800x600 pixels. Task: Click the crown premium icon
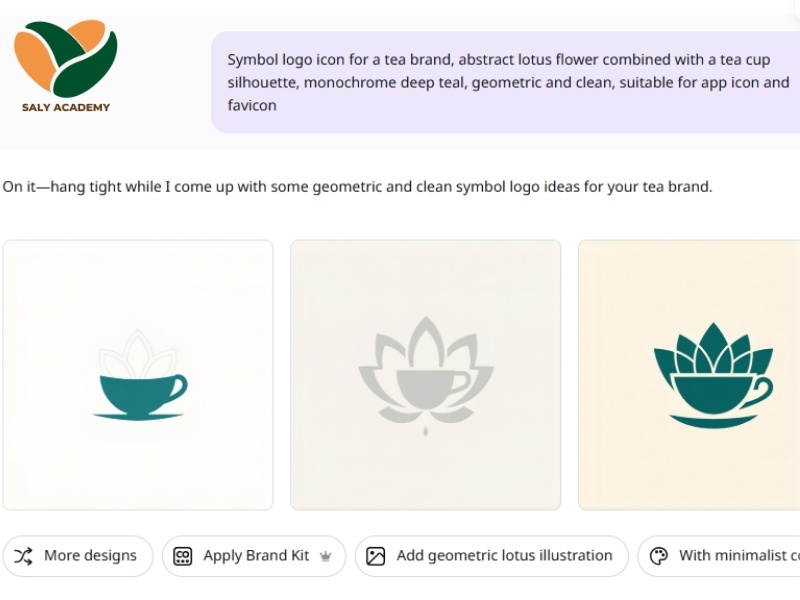pyautogui.click(x=325, y=556)
